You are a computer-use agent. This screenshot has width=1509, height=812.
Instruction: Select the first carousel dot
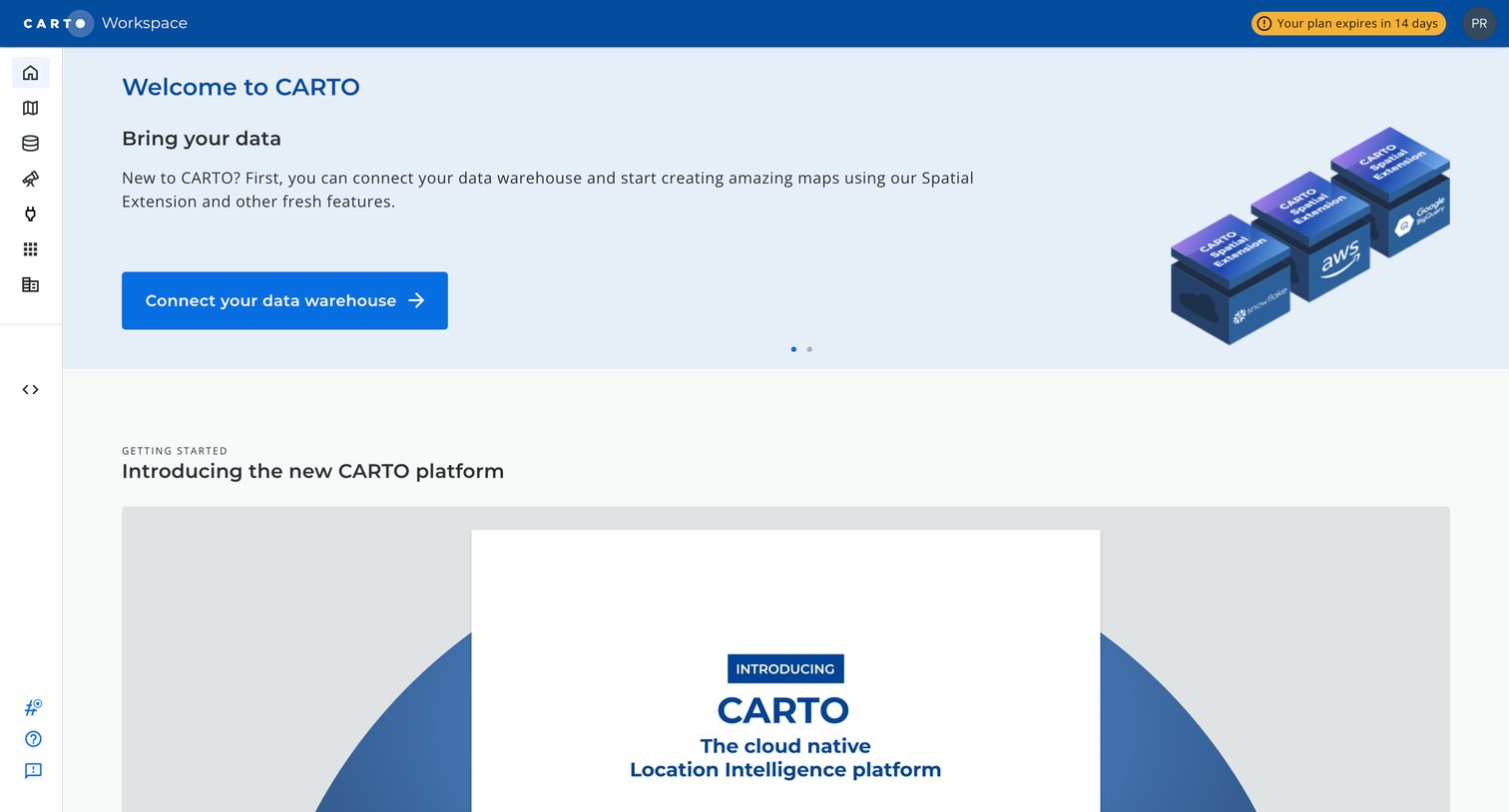[x=793, y=349]
